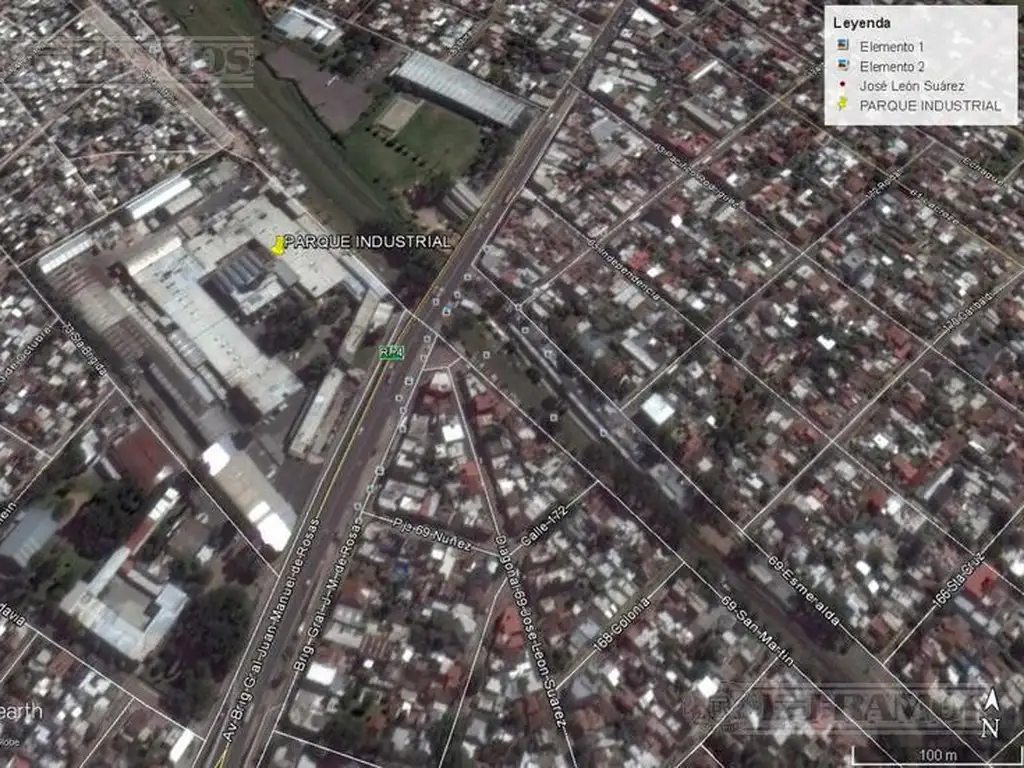The width and height of the screenshot is (1024, 768).
Task: Click the PARQUE INDUSTRIAL map placemark label
Action: (x=367, y=242)
